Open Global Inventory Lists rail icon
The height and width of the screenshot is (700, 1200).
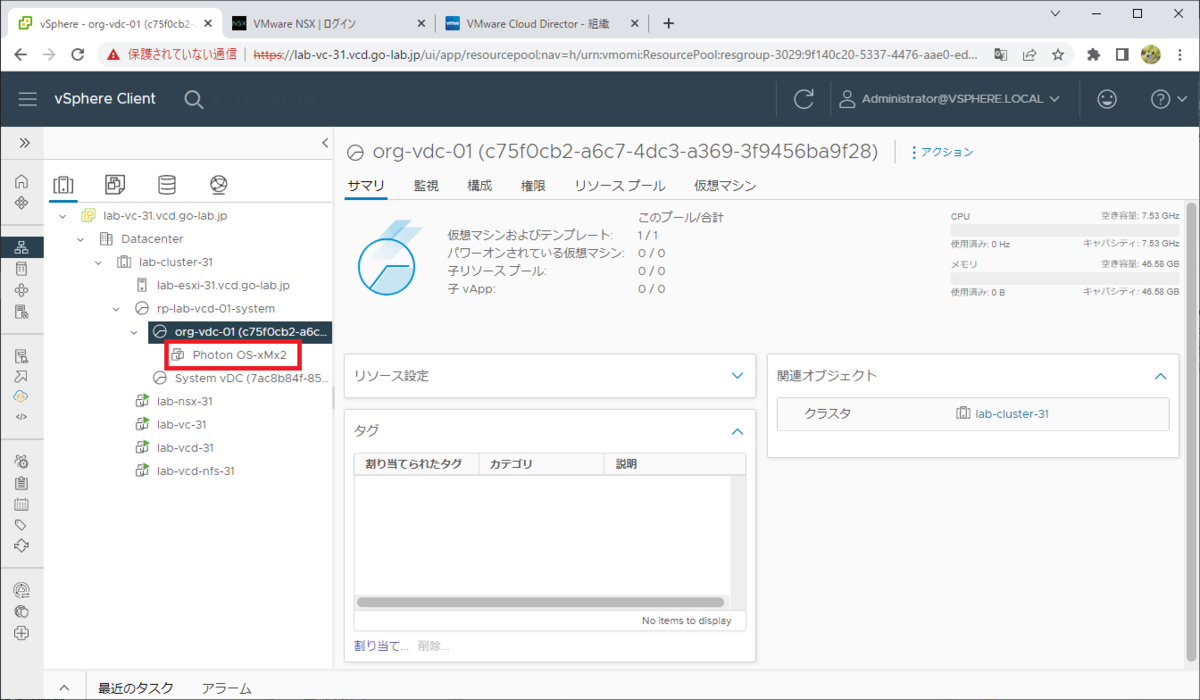[x=22, y=312]
